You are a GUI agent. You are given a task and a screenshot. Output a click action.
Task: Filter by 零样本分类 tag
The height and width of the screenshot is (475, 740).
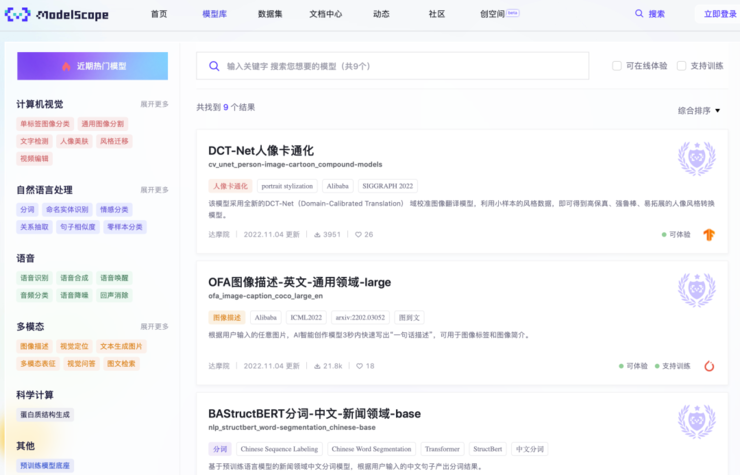coord(125,227)
